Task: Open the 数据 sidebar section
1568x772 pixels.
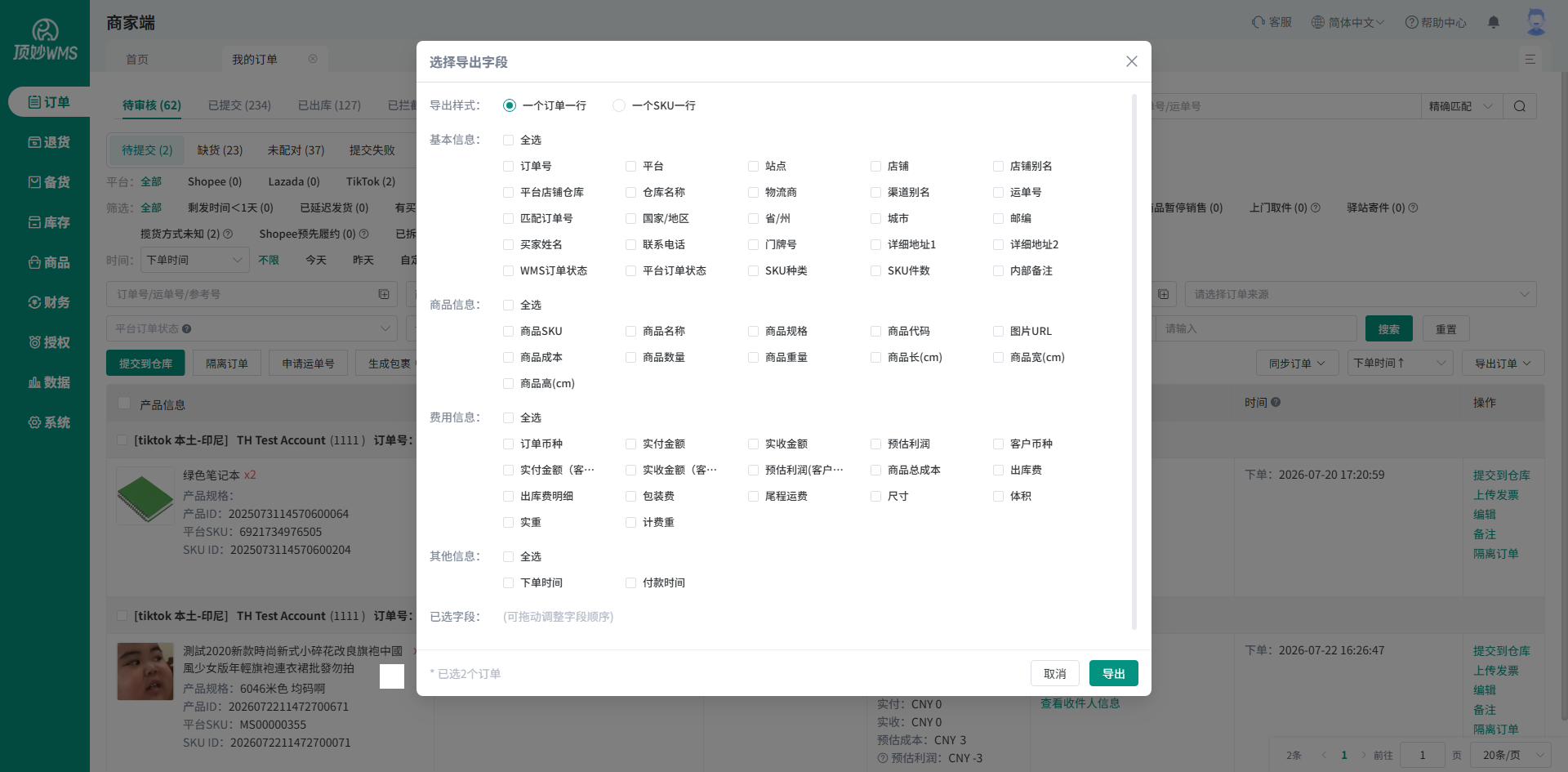Action: point(49,382)
